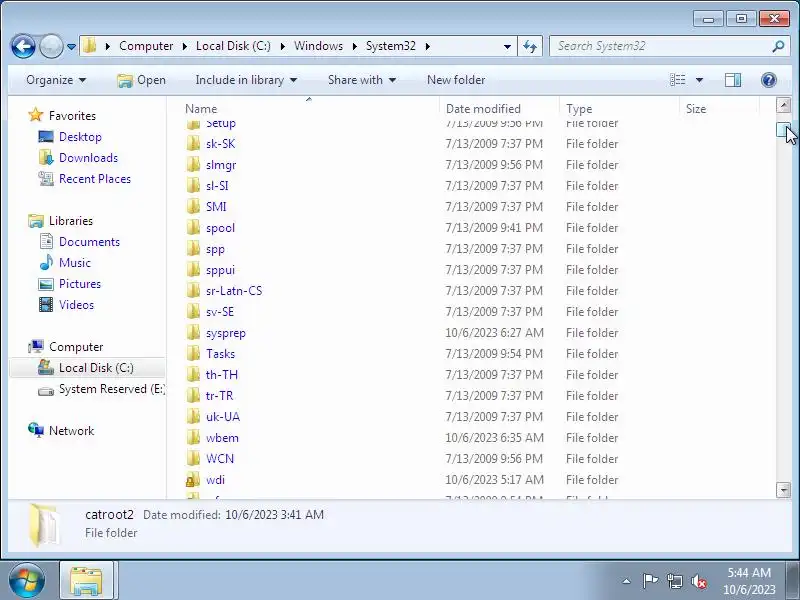This screenshot has width=800, height=600.
Task: Select Libraries in the navigation pane
Action: pos(71,221)
